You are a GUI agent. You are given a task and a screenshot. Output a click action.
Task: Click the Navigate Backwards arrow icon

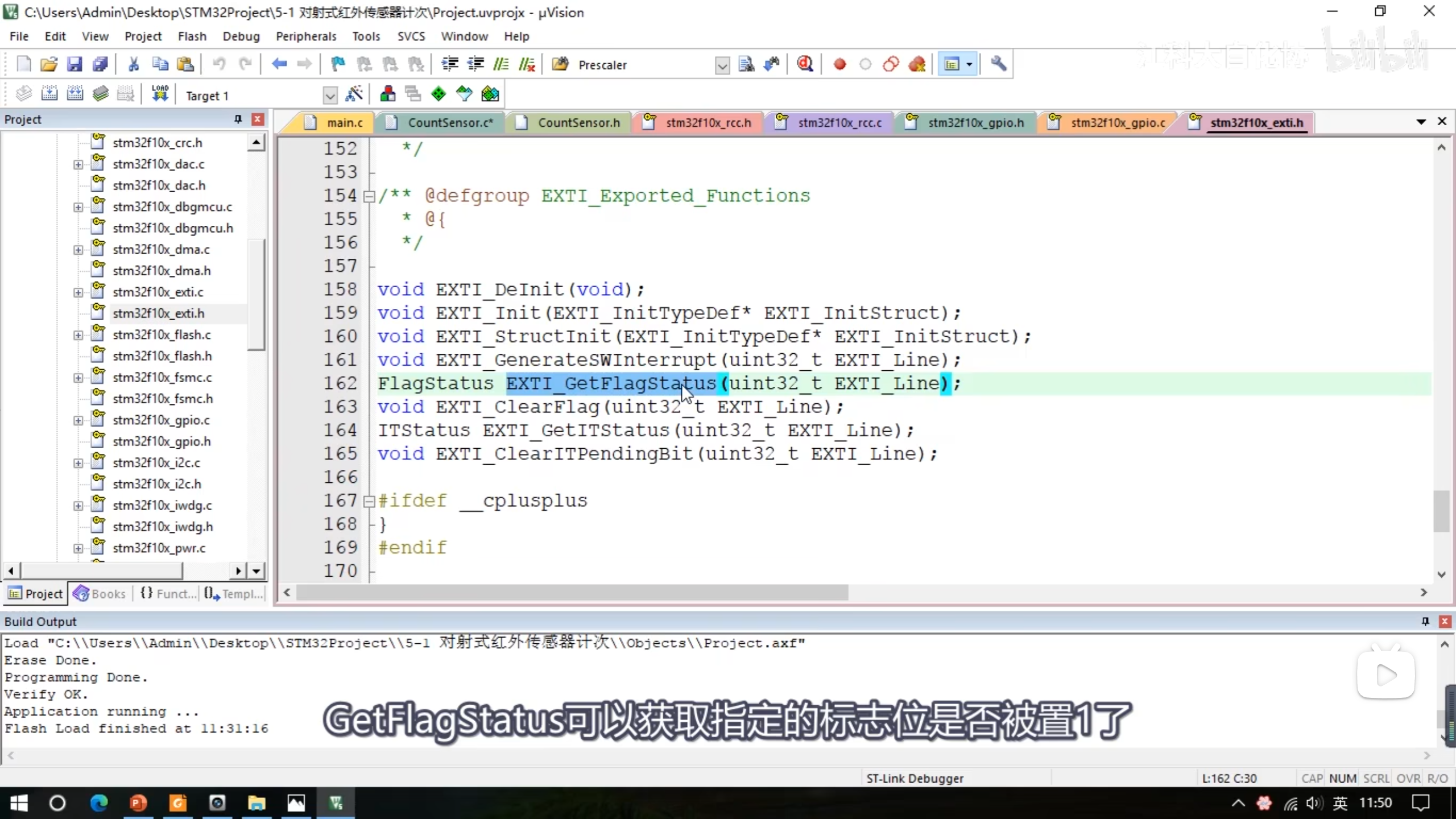(279, 64)
